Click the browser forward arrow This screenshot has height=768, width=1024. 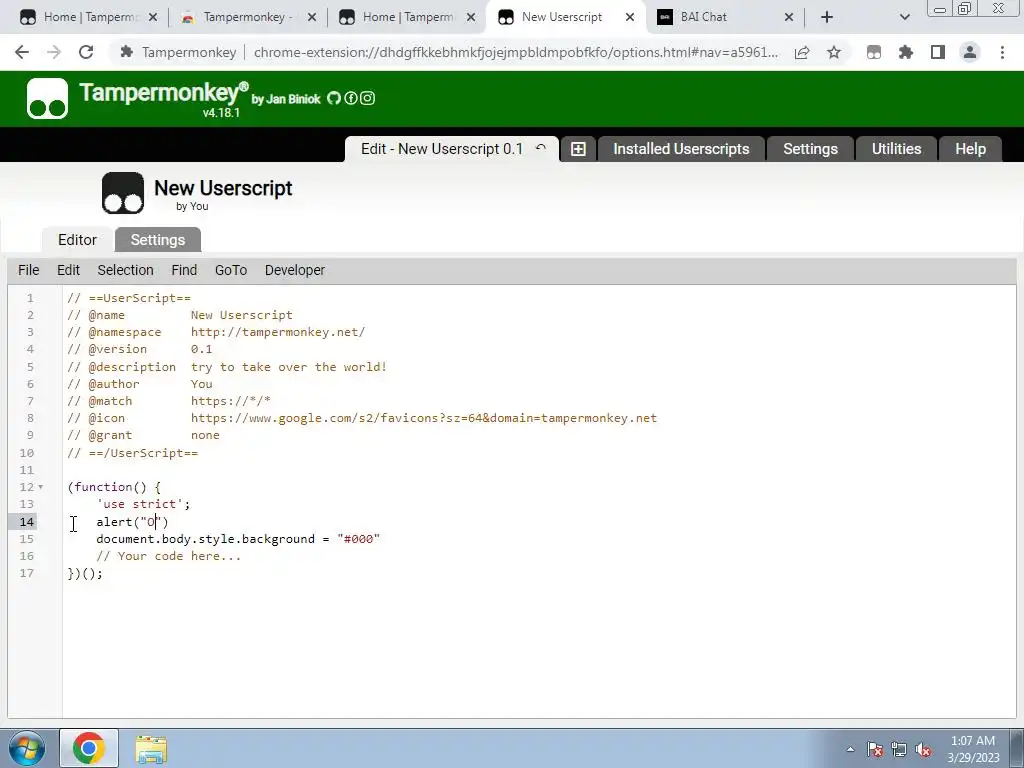coord(54,52)
